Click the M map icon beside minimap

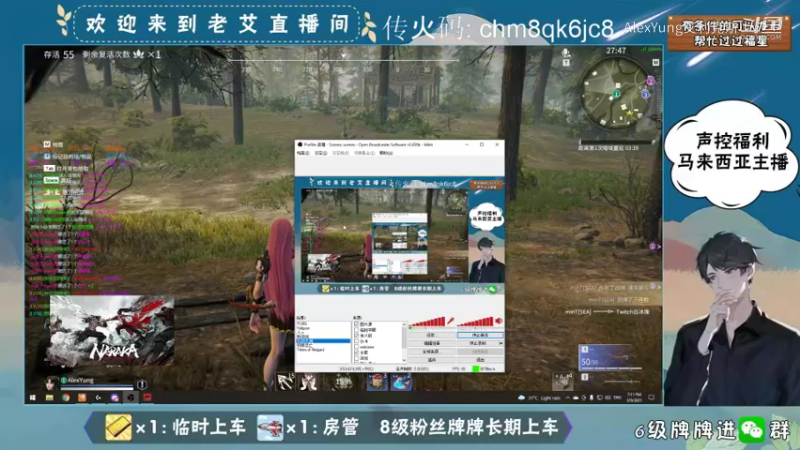[656, 62]
